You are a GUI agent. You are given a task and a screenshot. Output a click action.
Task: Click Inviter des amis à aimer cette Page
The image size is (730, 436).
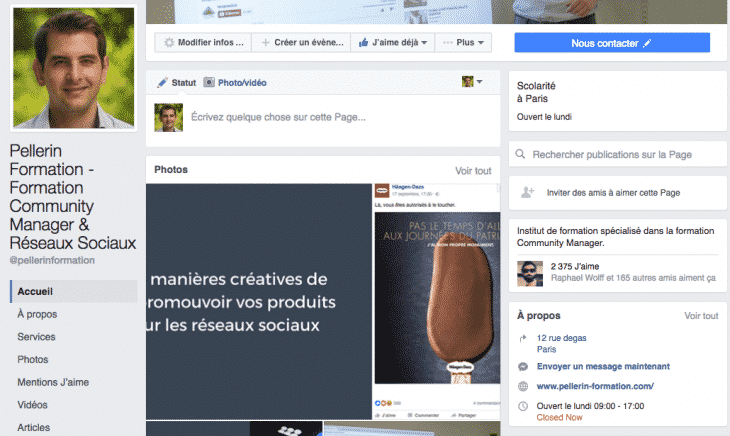(x=613, y=193)
